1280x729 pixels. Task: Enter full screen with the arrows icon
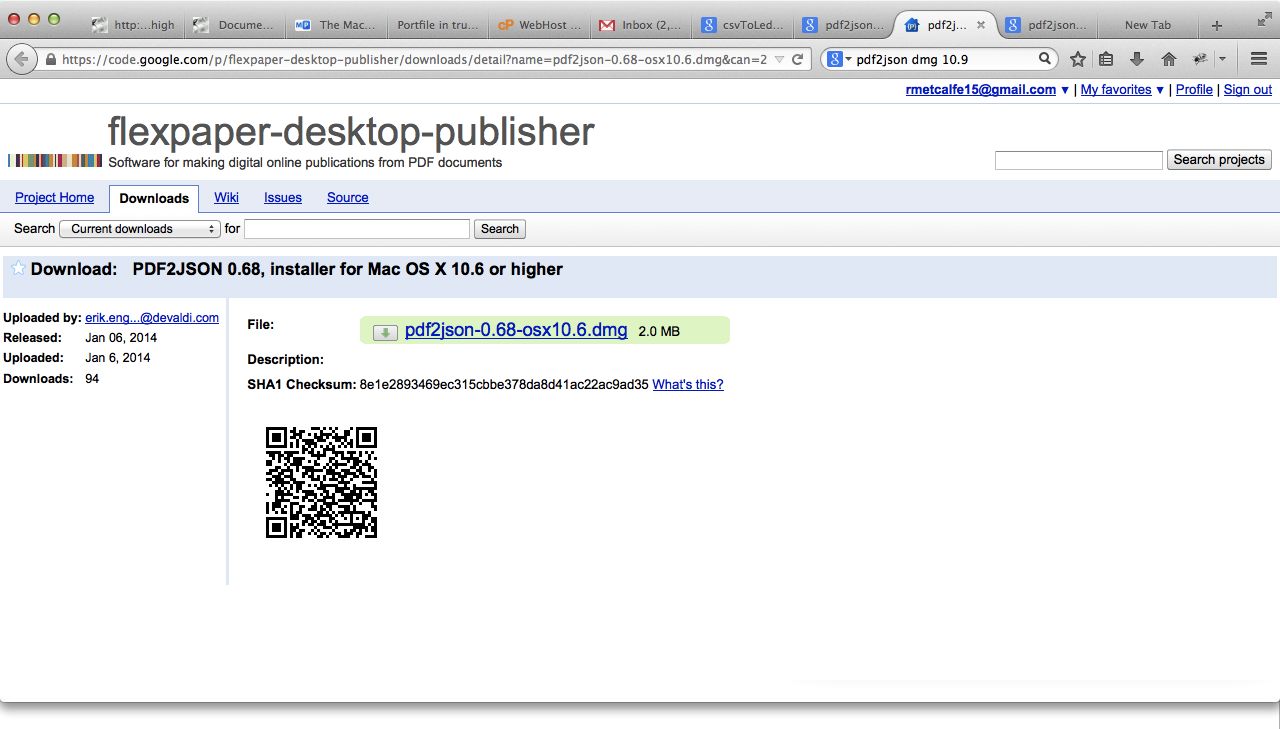click(x=1263, y=19)
